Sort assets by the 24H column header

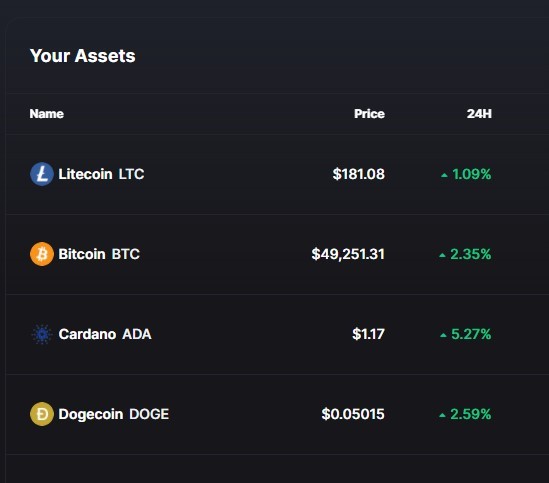click(479, 114)
